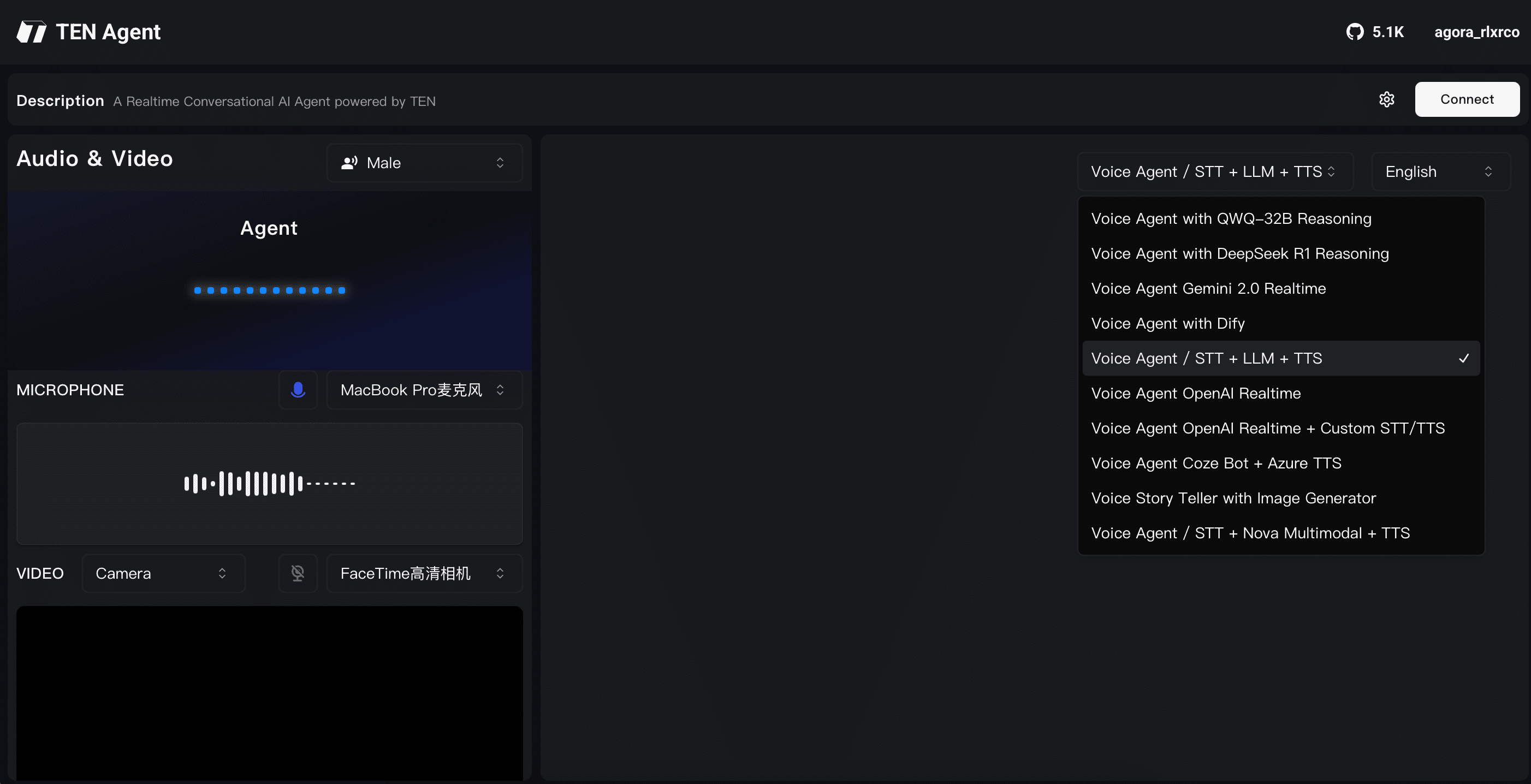
Task: Click the agora_rlxrco username
Action: coord(1476,32)
